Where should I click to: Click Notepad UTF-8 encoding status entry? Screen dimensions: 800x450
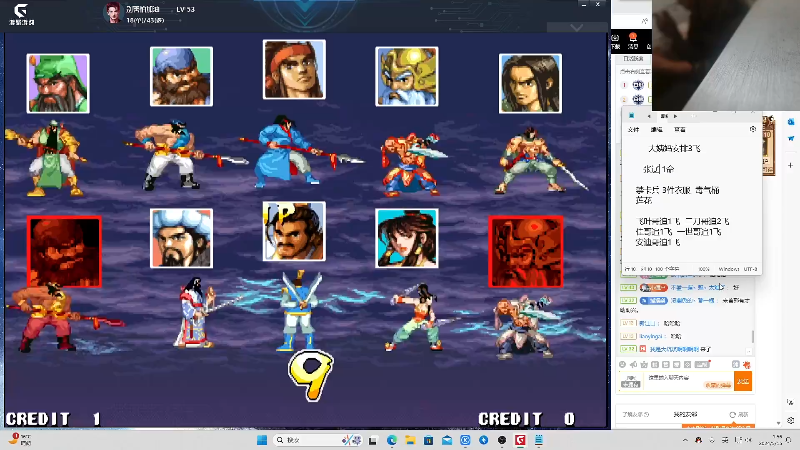coord(750,269)
